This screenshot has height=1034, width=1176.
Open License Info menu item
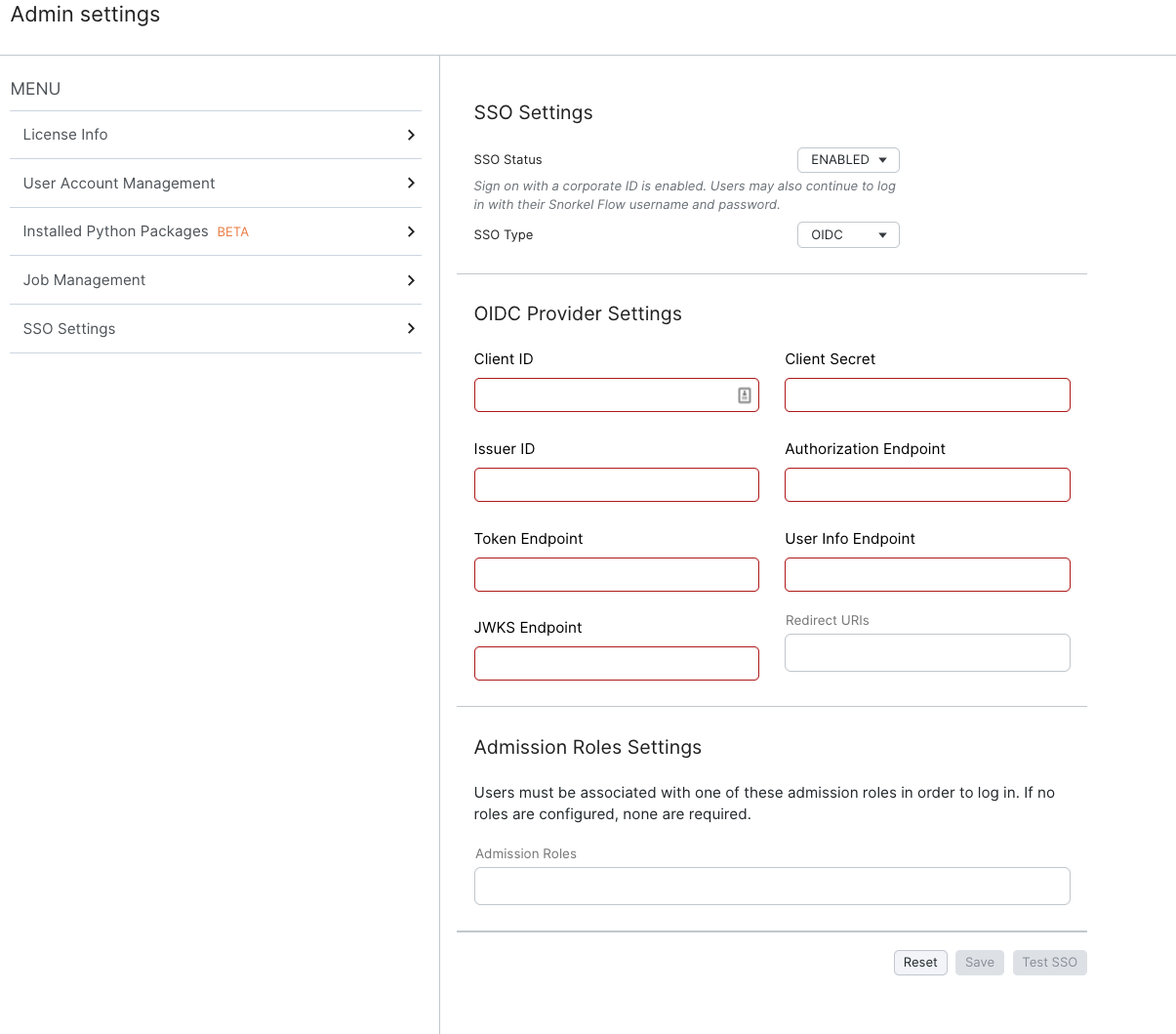pyautogui.click(x=216, y=135)
